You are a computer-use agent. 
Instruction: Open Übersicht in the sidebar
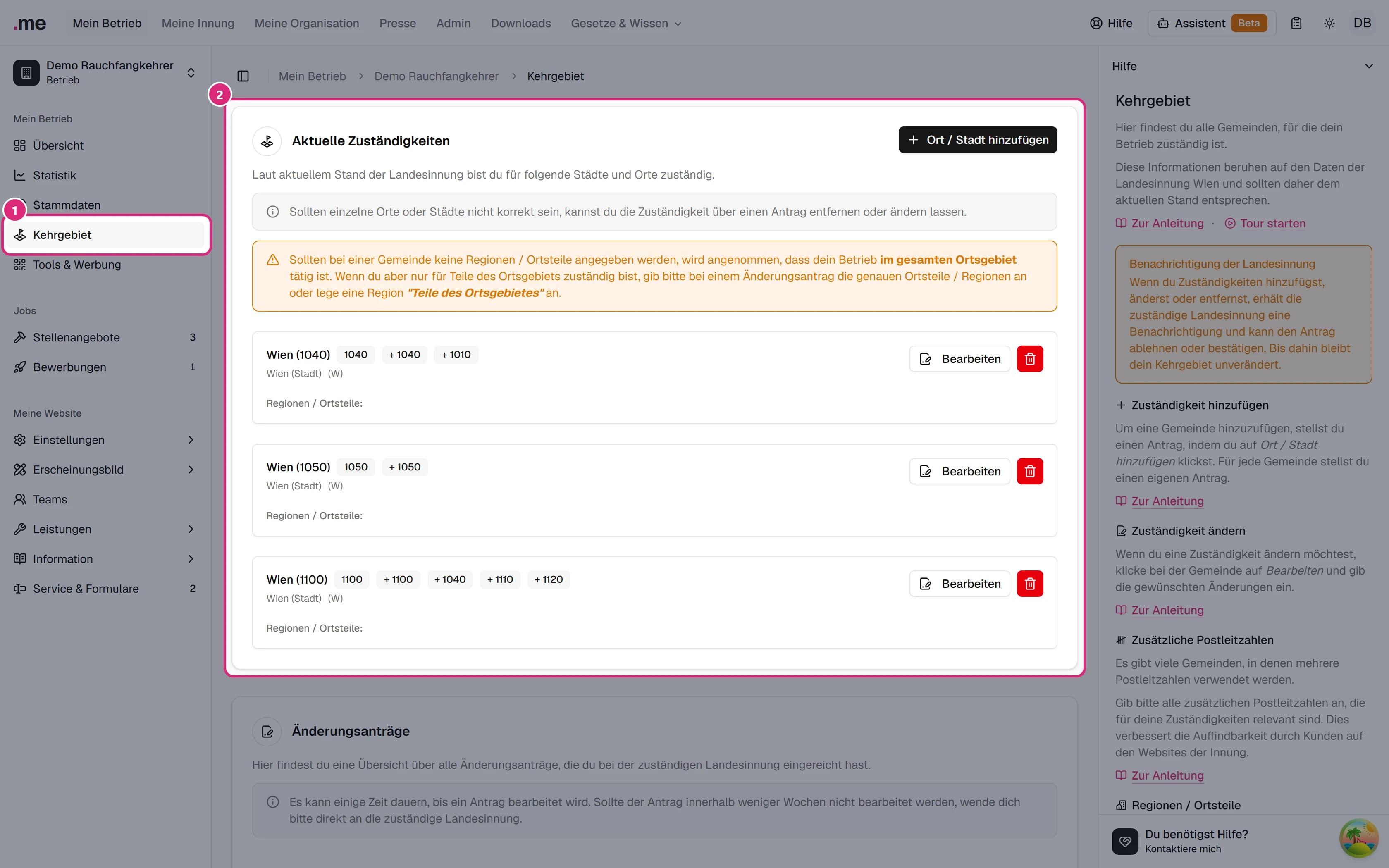106,146
